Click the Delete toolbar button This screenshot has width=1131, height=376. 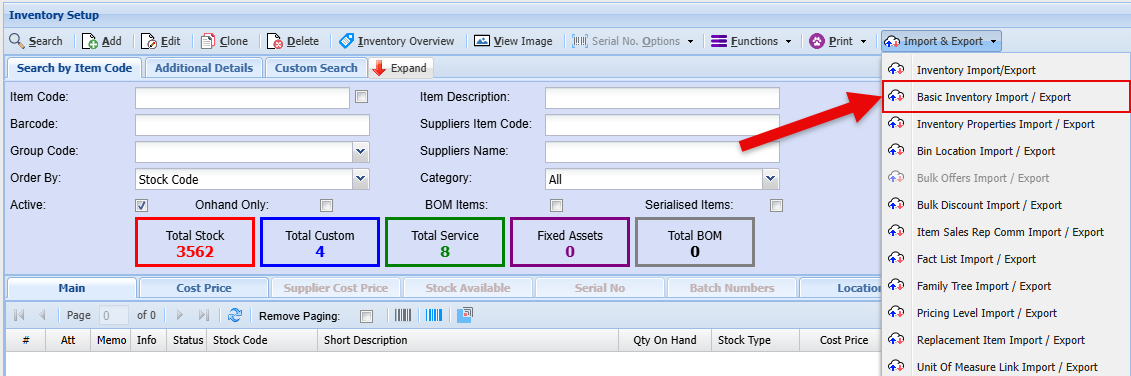coord(293,41)
